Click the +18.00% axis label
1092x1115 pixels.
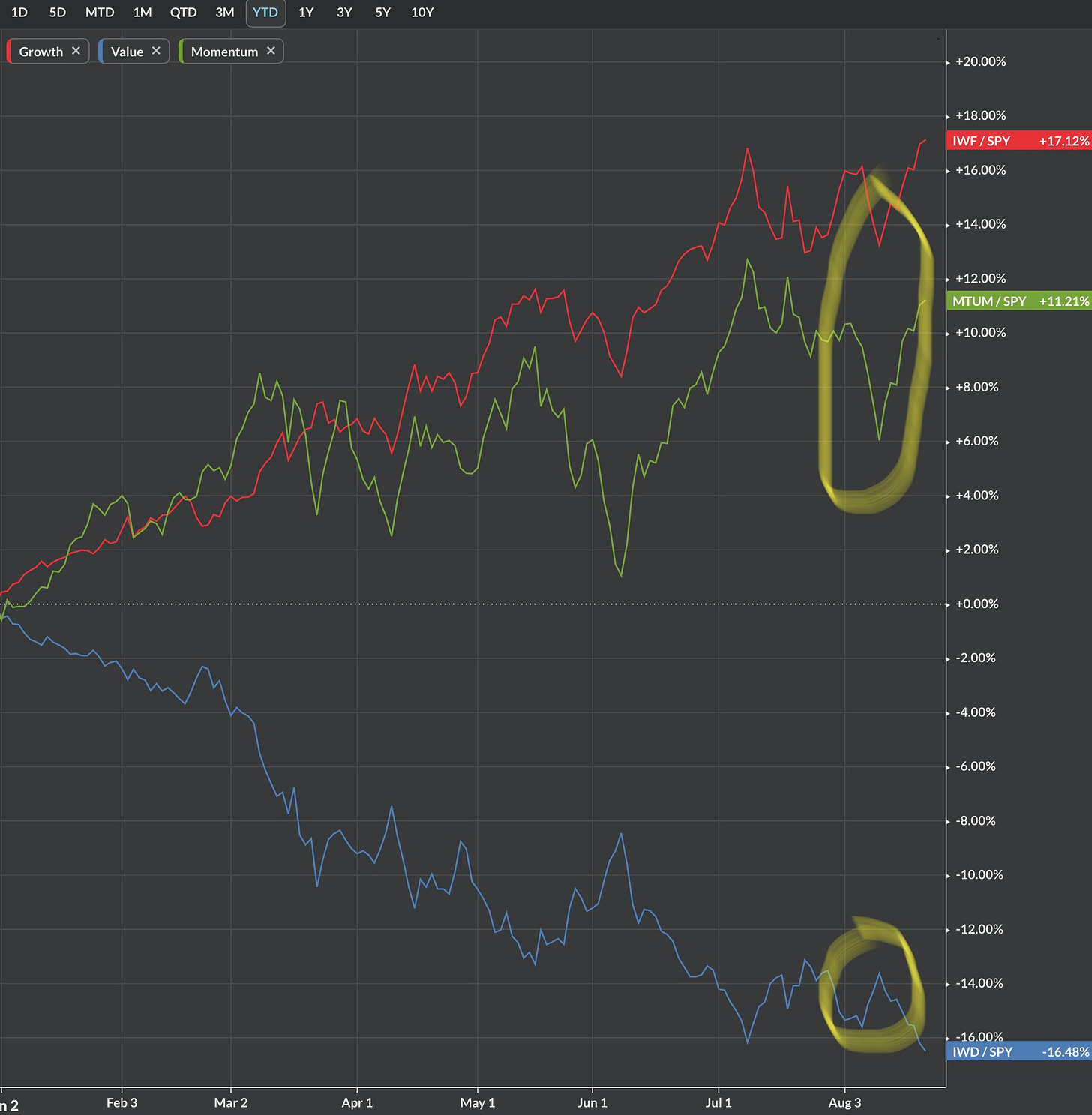(x=980, y=116)
